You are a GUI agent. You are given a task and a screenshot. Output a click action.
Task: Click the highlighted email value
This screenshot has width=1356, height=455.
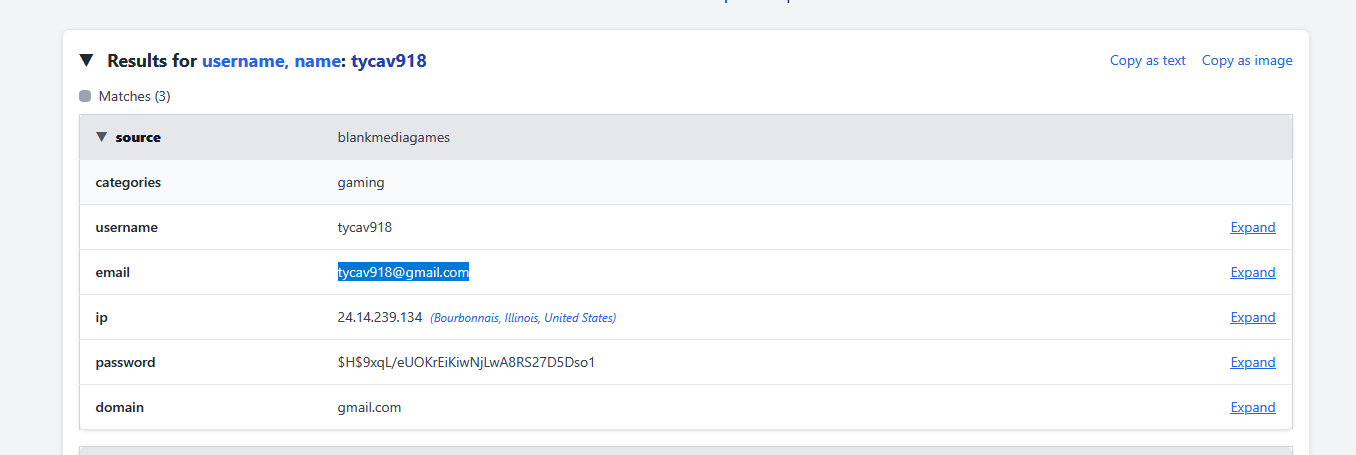(x=403, y=272)
